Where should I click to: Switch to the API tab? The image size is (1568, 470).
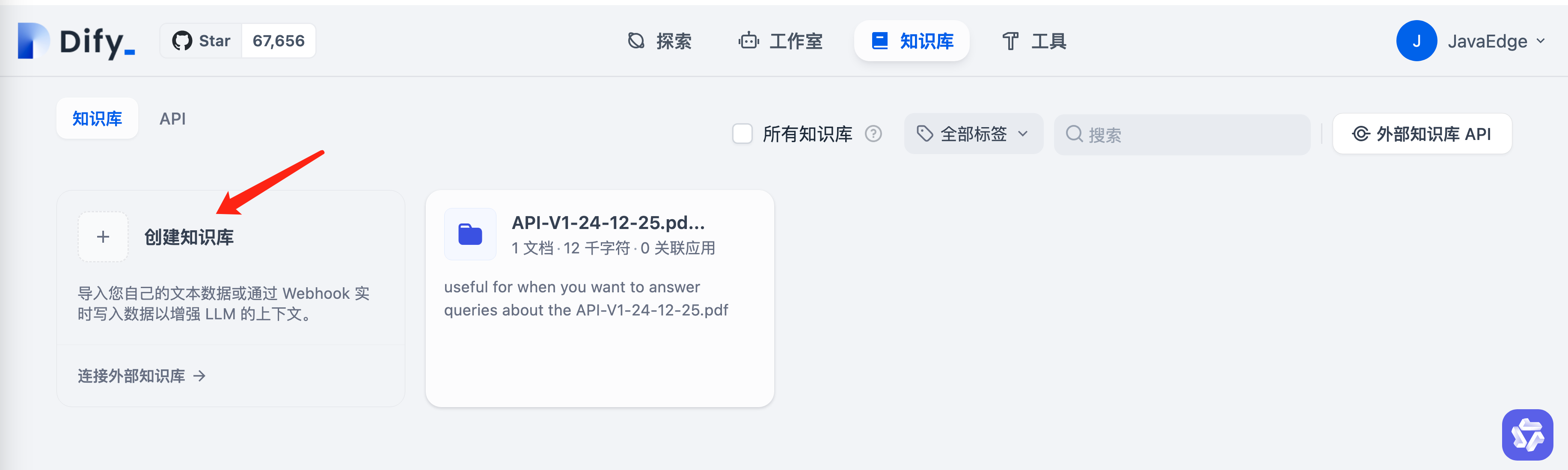click(x=172, y=118)
